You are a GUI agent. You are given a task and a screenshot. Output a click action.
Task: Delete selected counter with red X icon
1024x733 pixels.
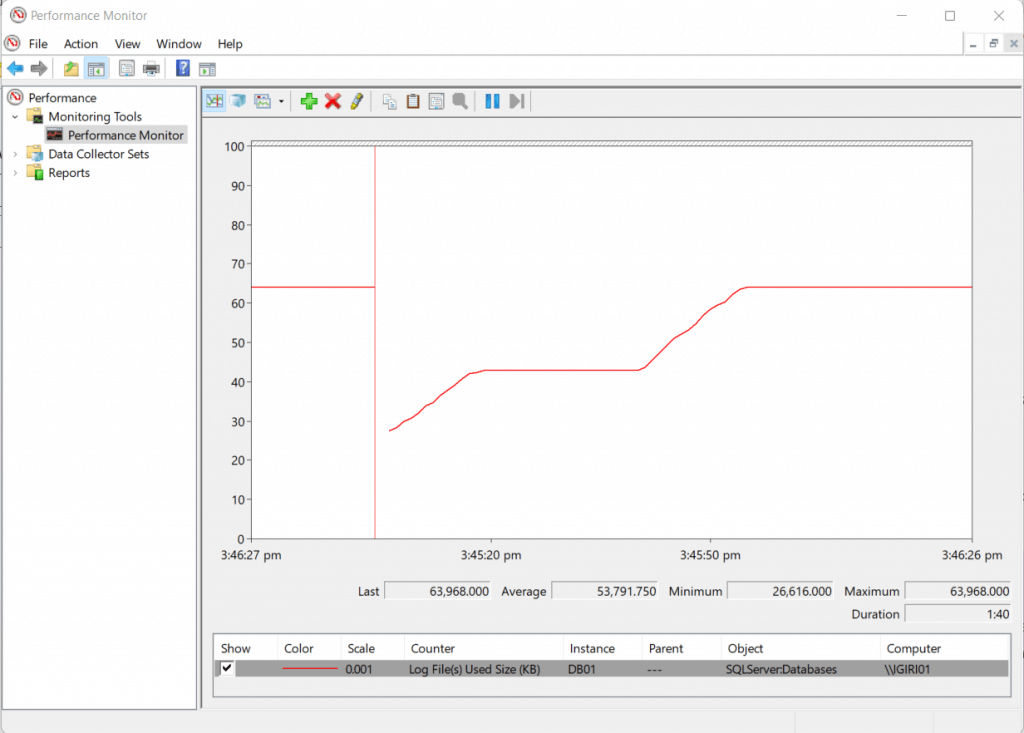click(333, 101)
